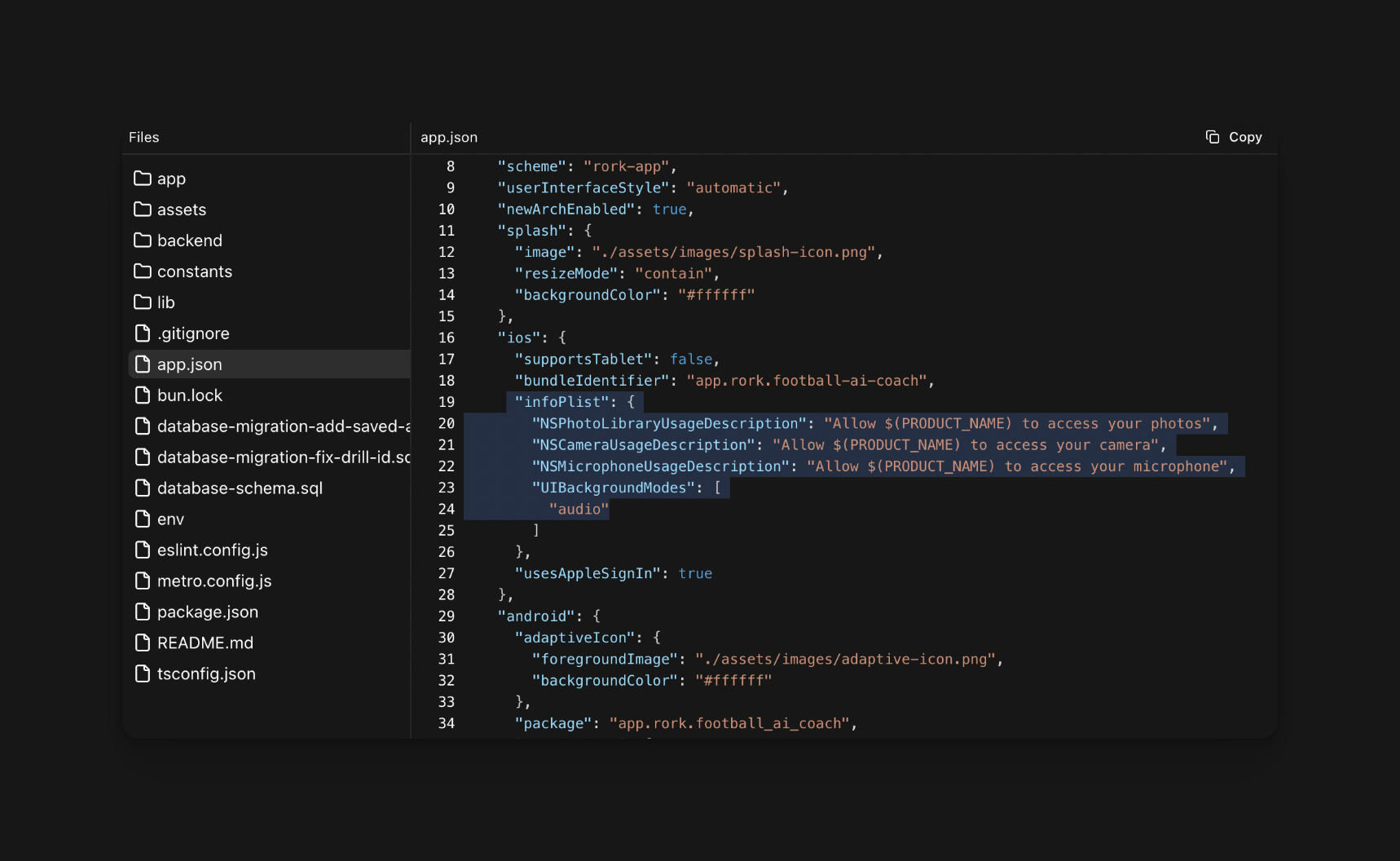This screenshot has height=861, width=1400.
Task: Open tsconfig.json file
Action: [269, 673]
